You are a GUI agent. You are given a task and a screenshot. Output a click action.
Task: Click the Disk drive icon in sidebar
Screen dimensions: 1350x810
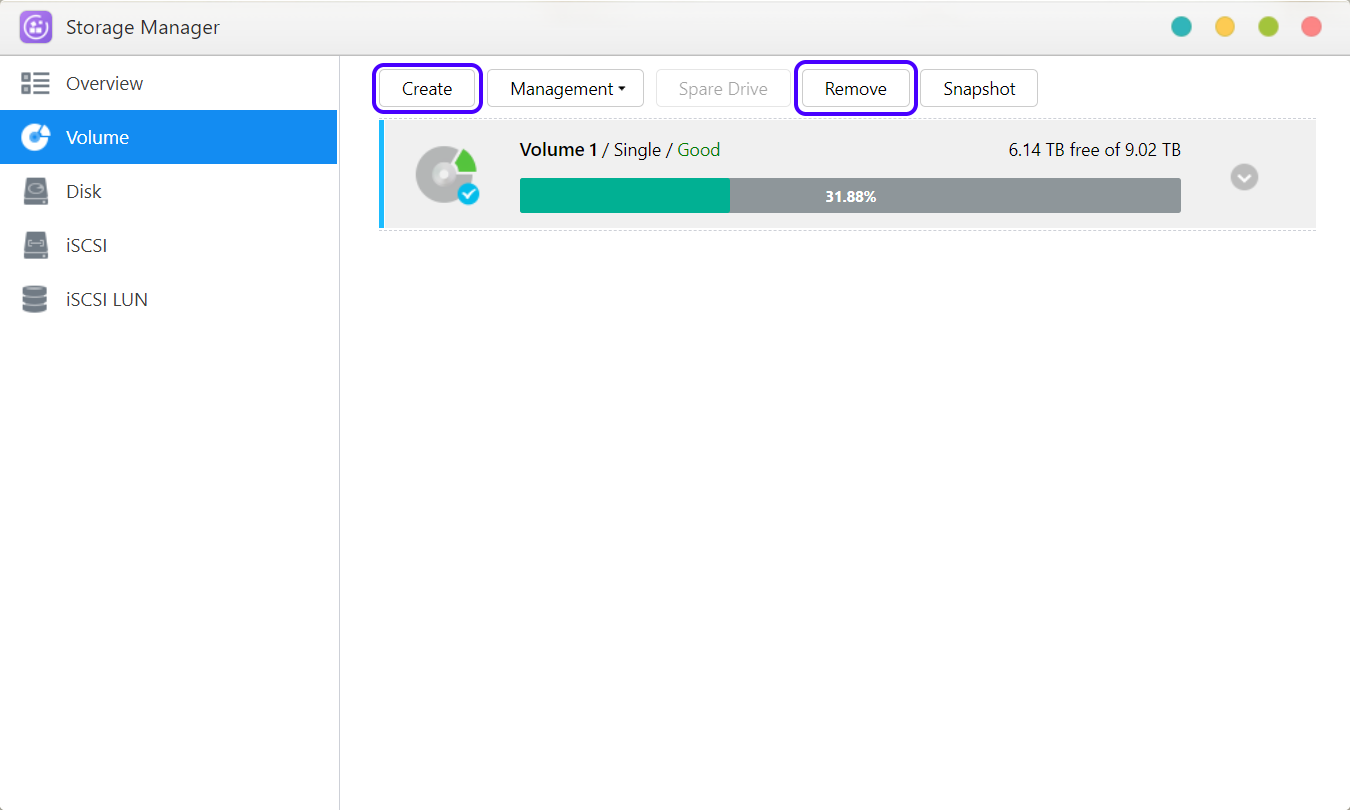point(36,191)
